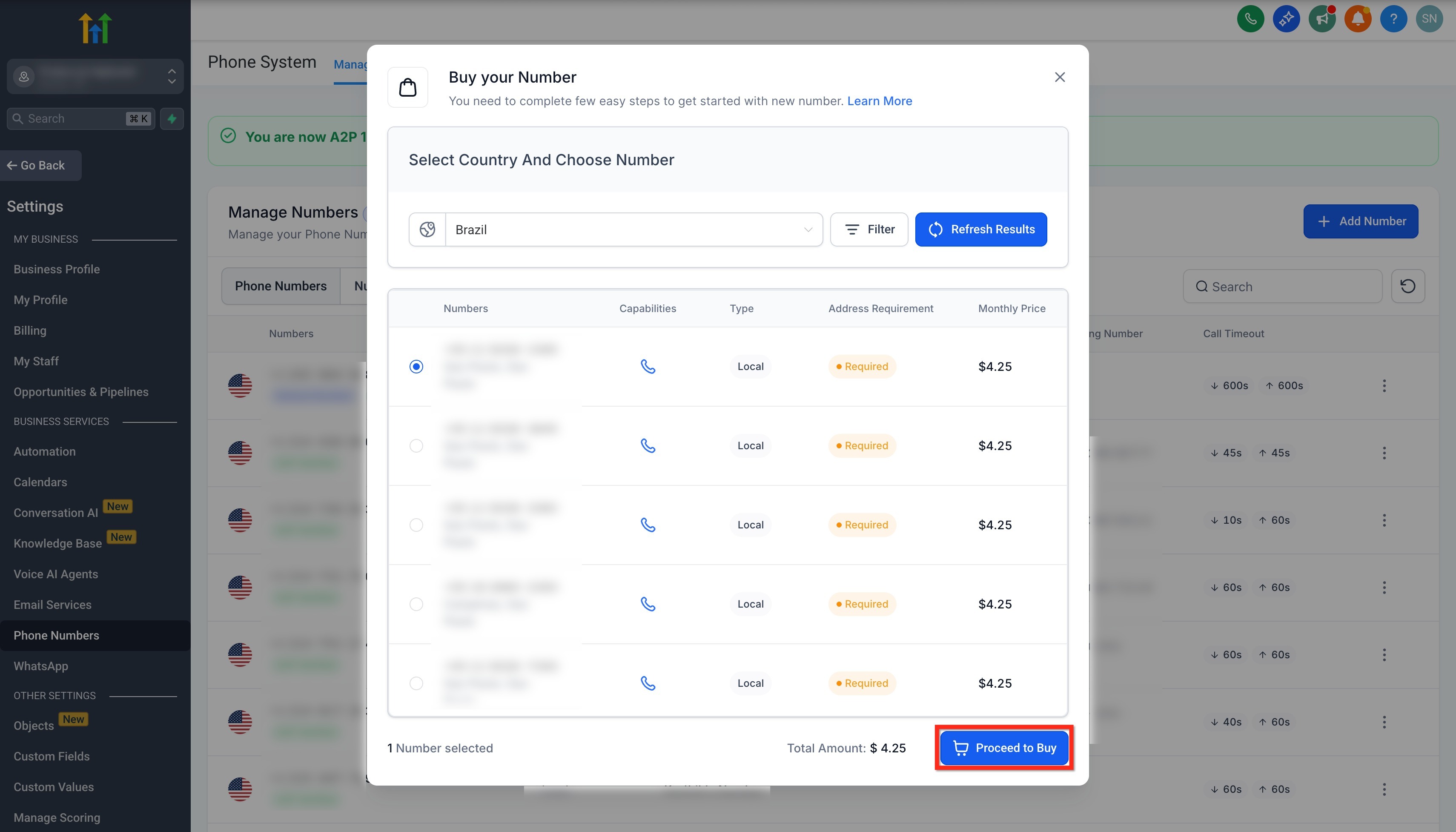The image size is (1456, 832).
Task: Click the green phone dialer icon
Action: click(x=1250, y=19)
